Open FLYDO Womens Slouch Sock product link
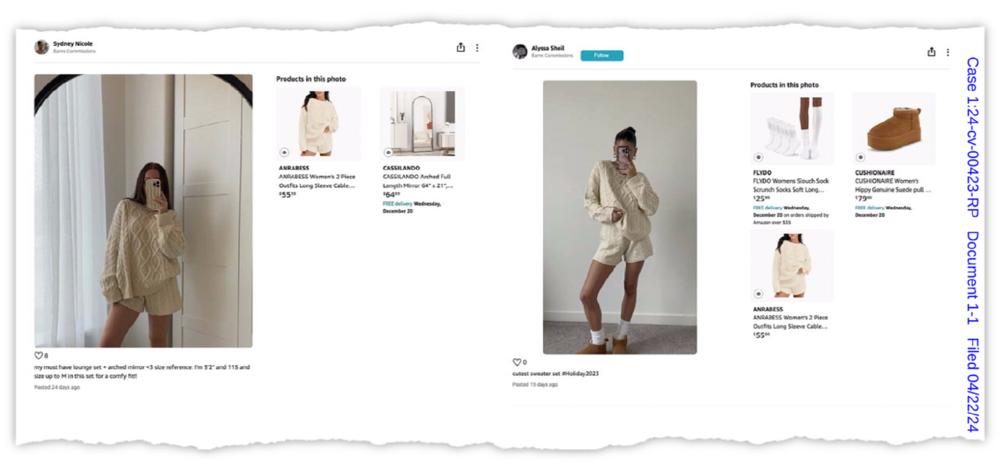The image size is (1000, 465). point(789,185)
